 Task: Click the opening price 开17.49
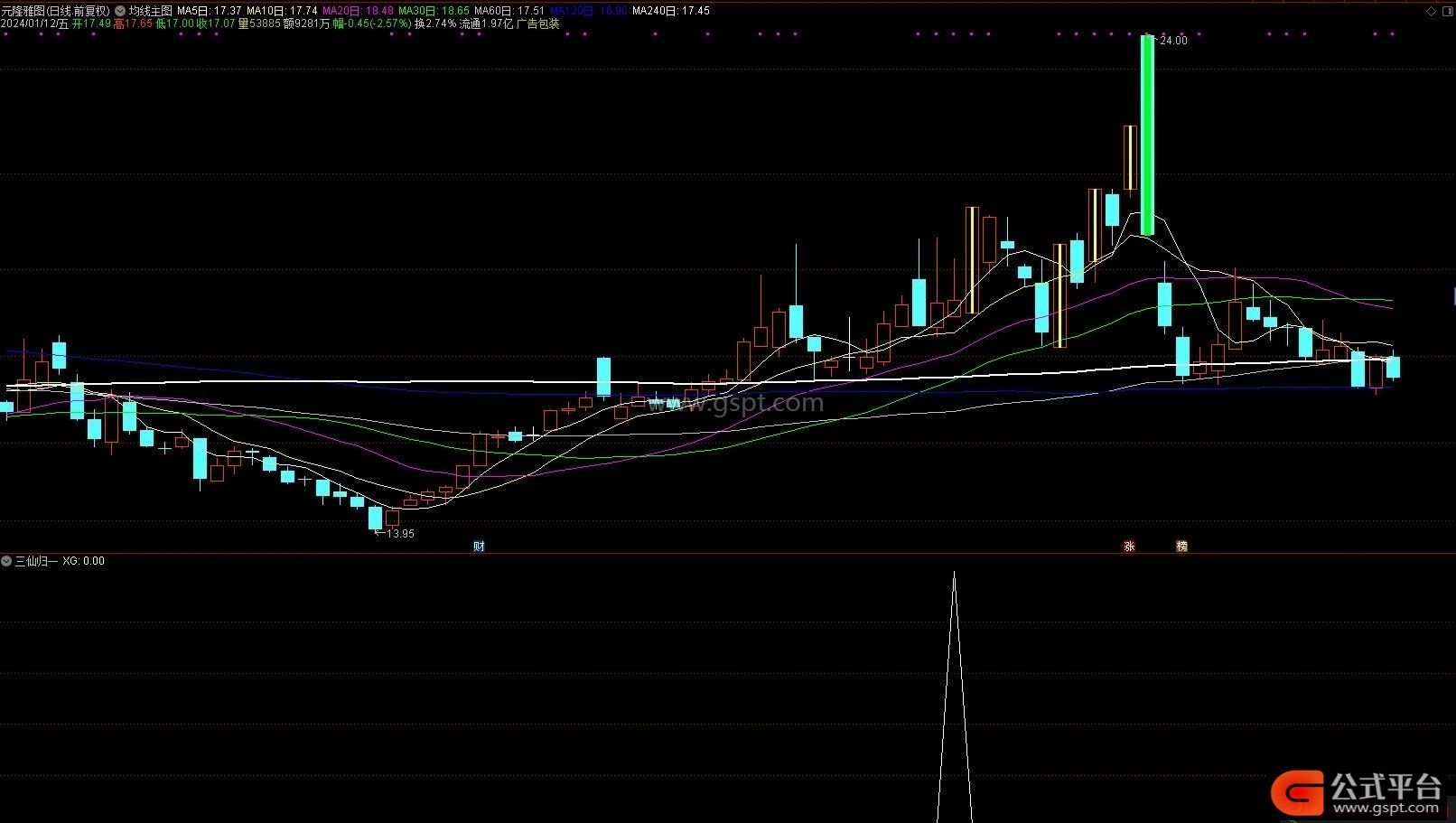click(x=91, y=24)
